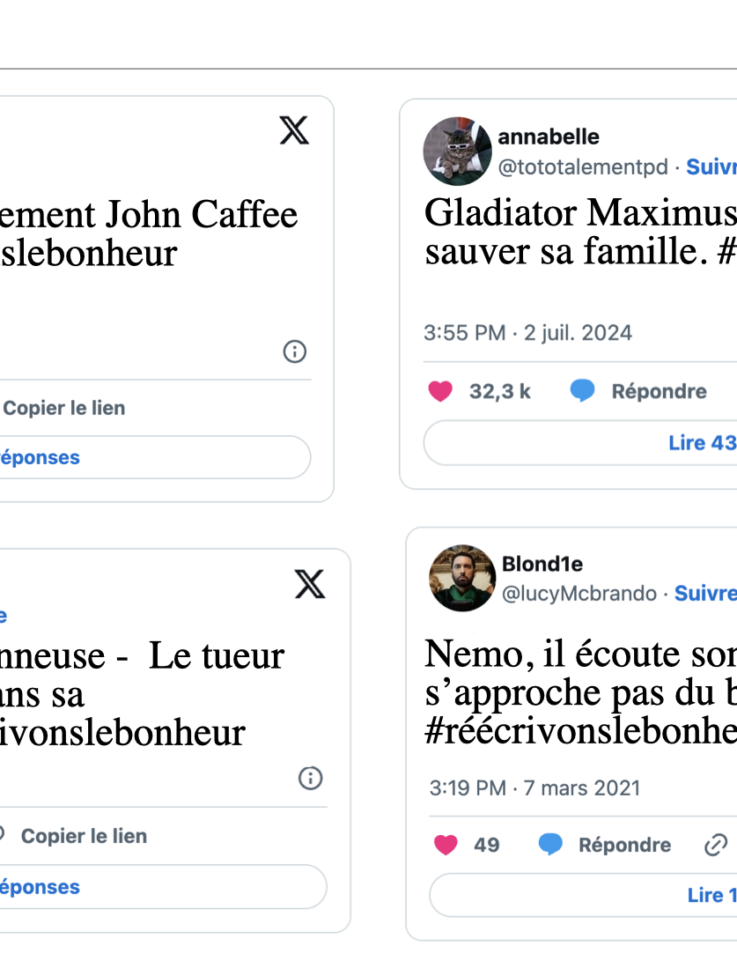Click the #réécrivonslebonheur hashtag in the Nemo tweet
This screenshot has height=976, width=737.
pos(581,732)
